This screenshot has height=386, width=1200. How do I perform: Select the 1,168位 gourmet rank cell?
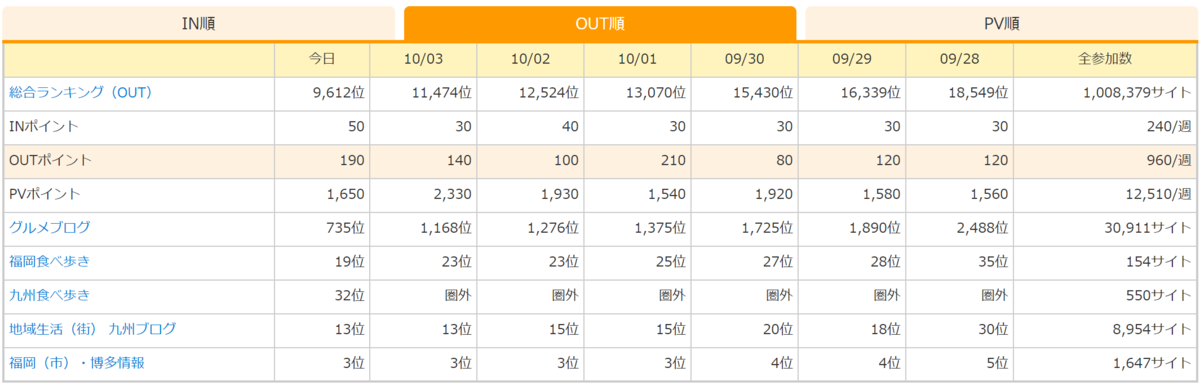click(x=424, y=228)
